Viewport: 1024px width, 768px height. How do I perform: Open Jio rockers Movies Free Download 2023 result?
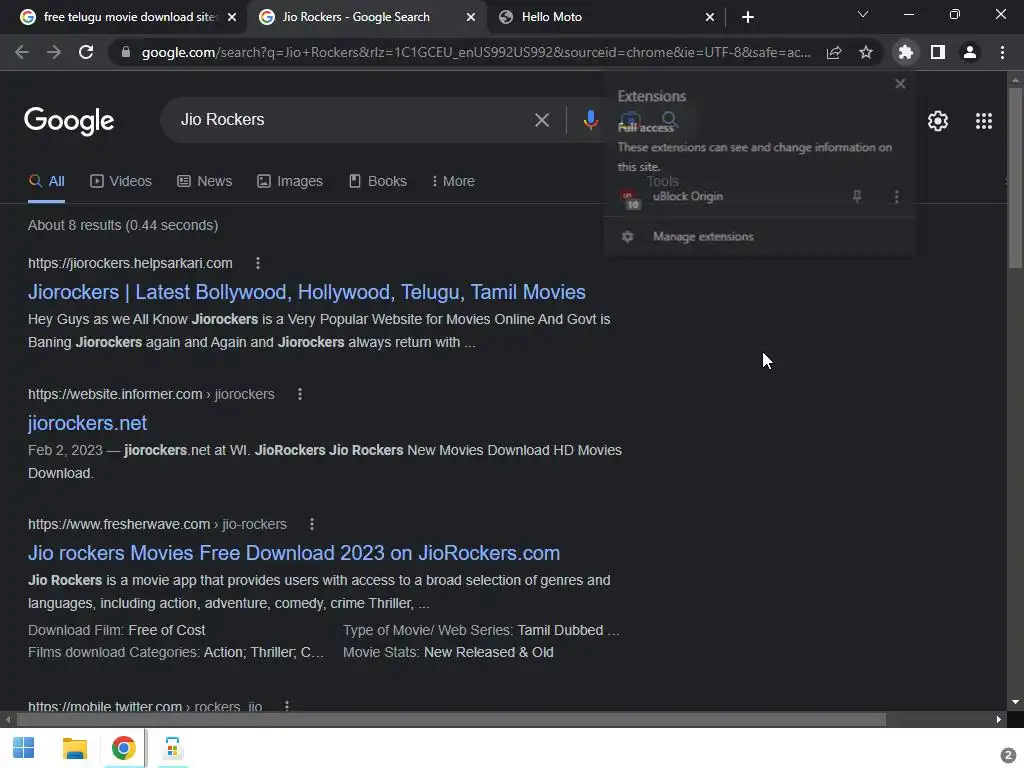tap(294, 553)
